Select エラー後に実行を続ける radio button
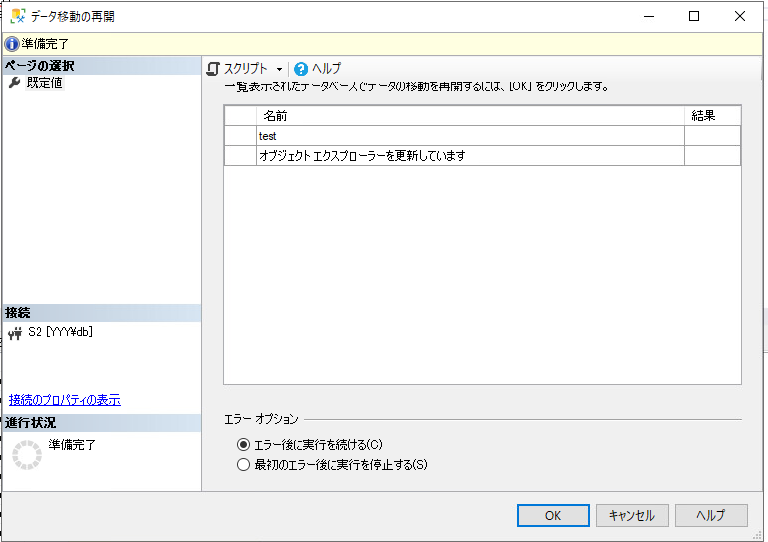This screenshot has width=768, height=542. click(243, 445)
